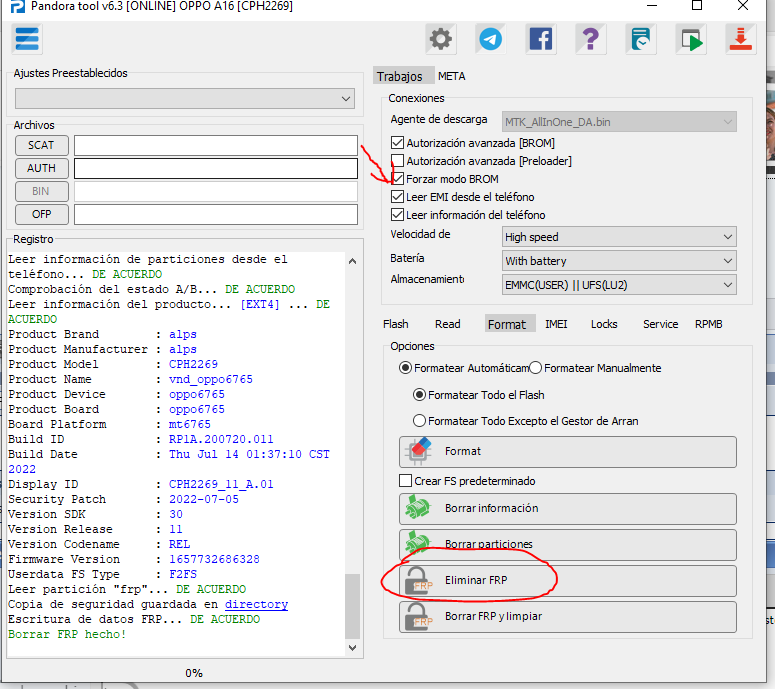The width and height of the screenshot is (775, 689).
Task: Click the SCAT file path field
Action: (x=215, y=145)
